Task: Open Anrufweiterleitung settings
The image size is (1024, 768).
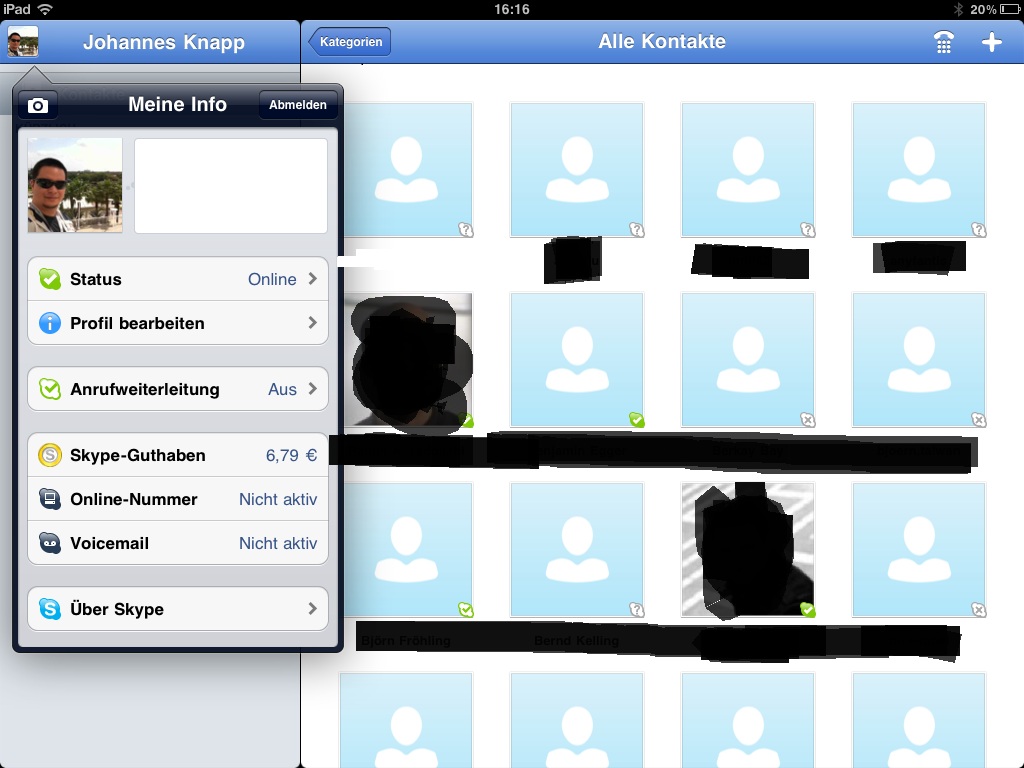Action: click(x=178, y=389)
